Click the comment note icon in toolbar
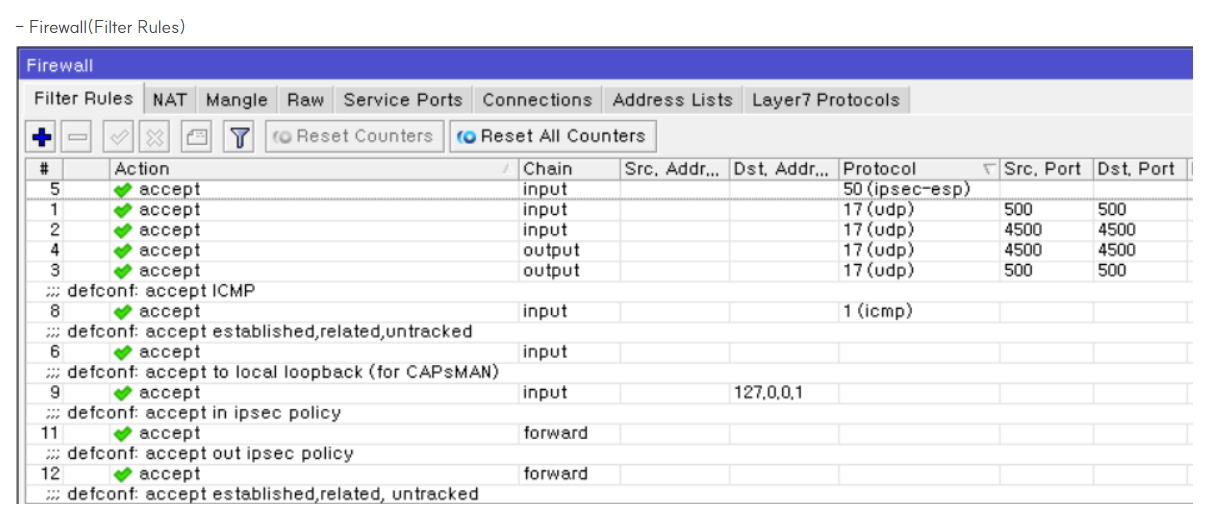Image resolution: width=1207 pixels, height=522 pixels. (198, 137)
